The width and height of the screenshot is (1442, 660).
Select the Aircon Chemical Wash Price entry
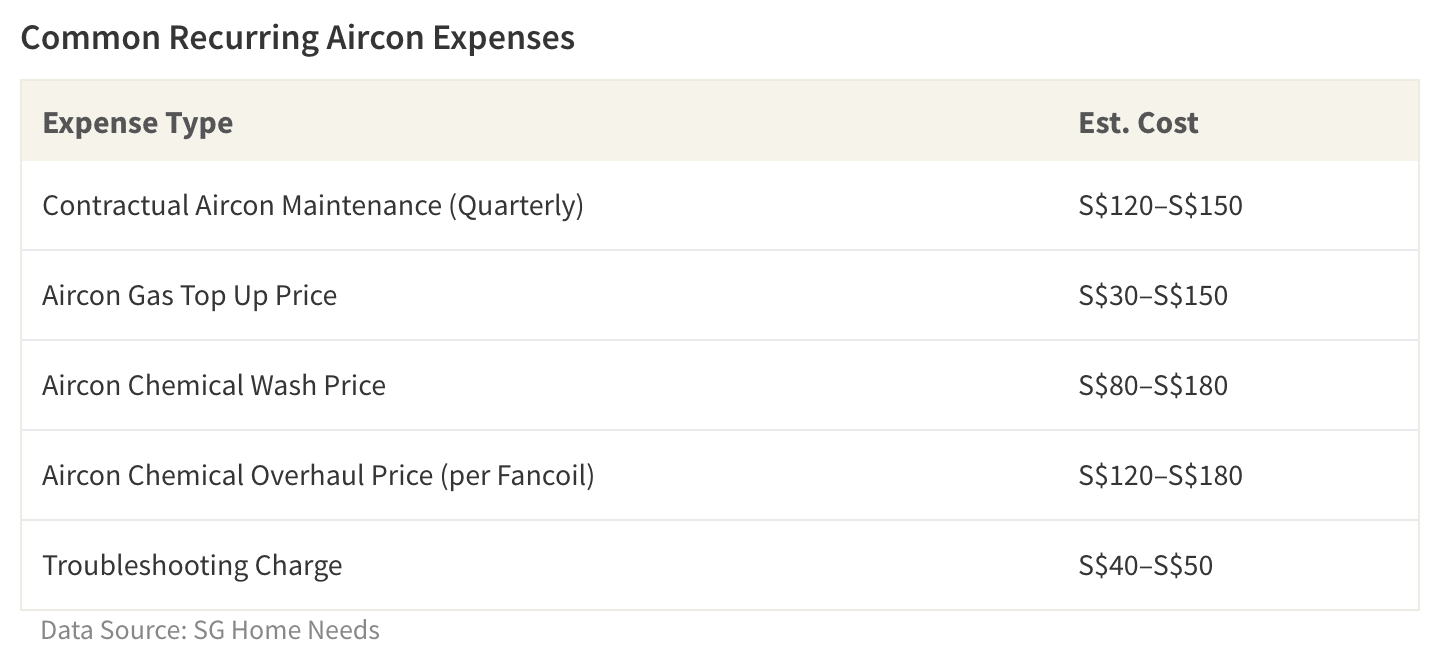[x=214, y=385]
